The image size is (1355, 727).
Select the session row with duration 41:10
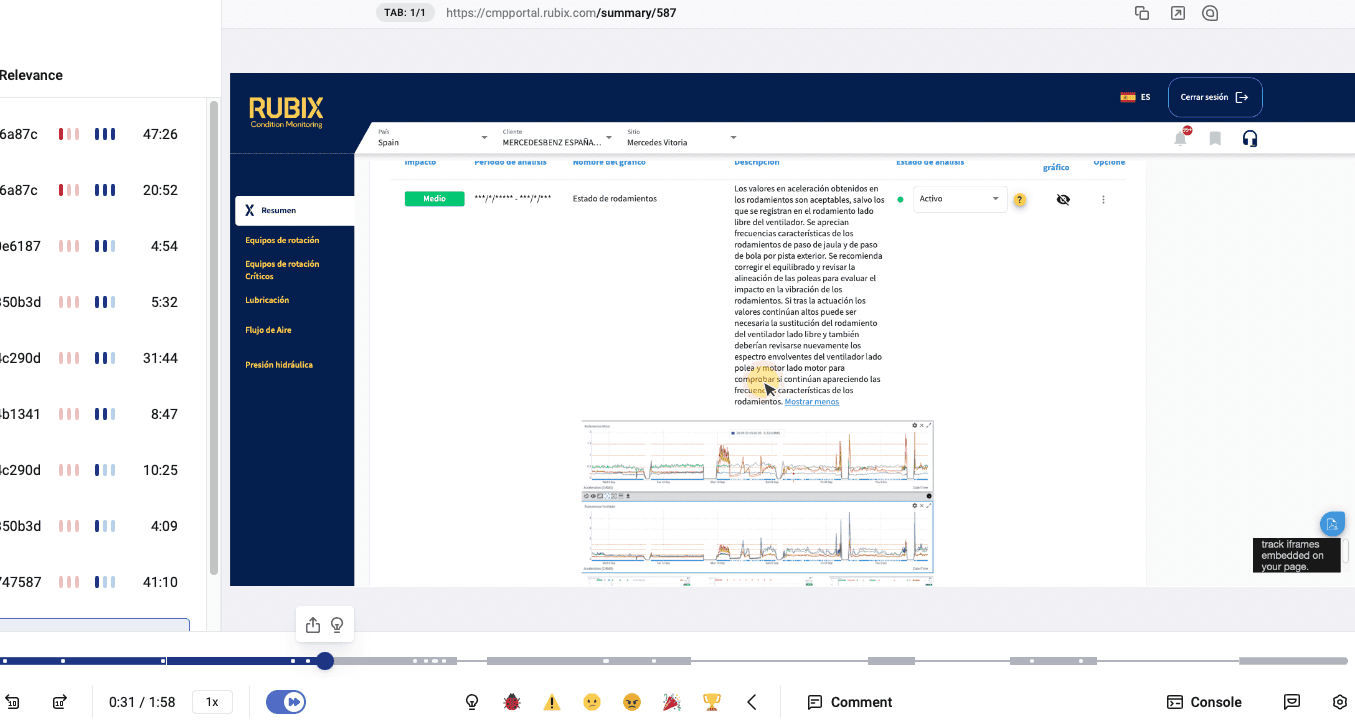(103, 582)
